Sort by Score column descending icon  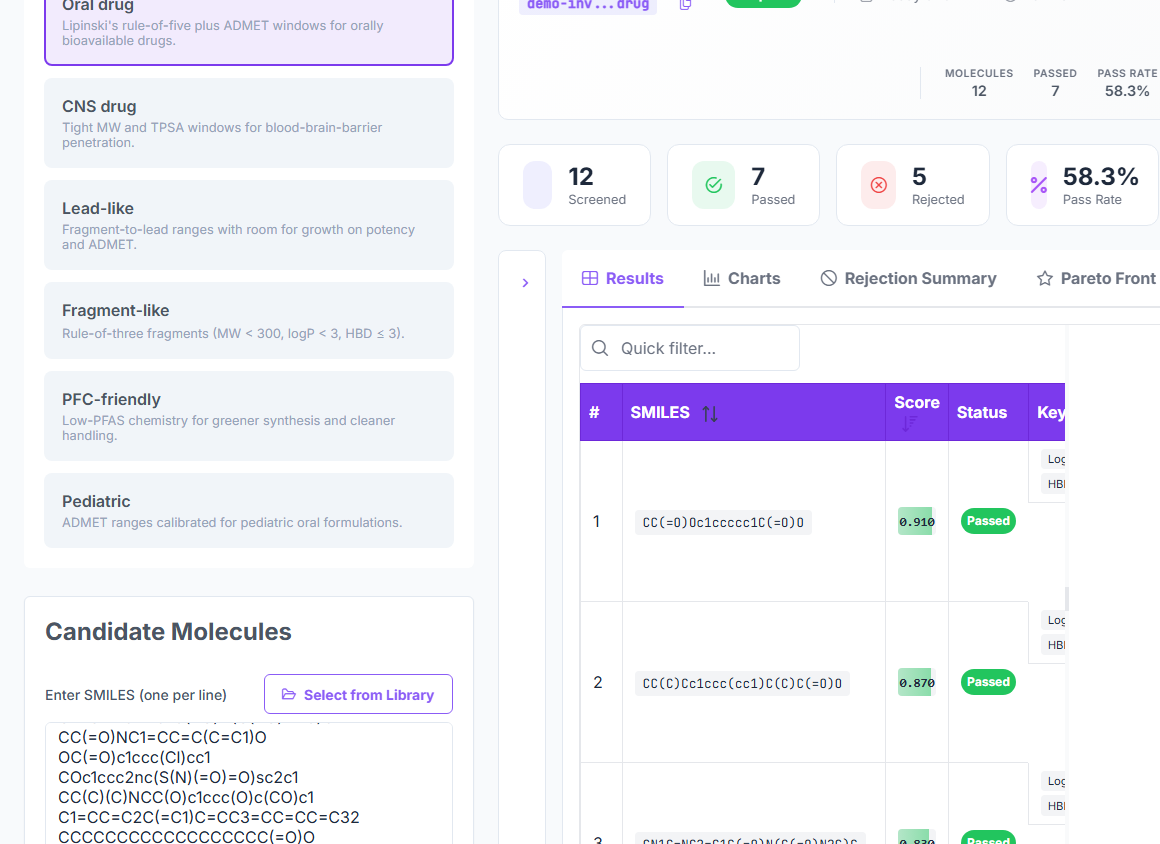click(909, 424)
